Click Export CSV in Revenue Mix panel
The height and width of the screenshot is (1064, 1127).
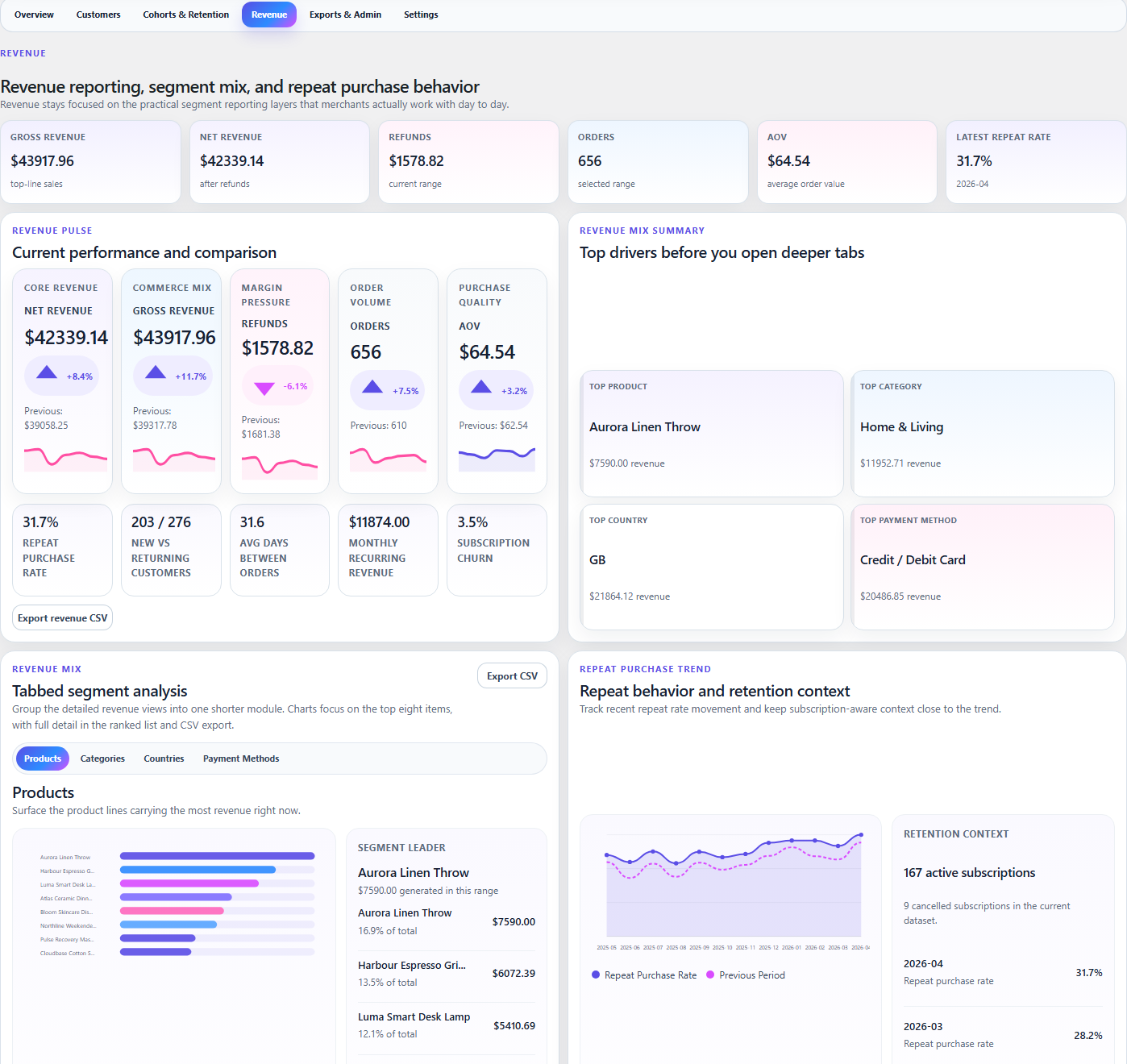(x=512, y=675)
